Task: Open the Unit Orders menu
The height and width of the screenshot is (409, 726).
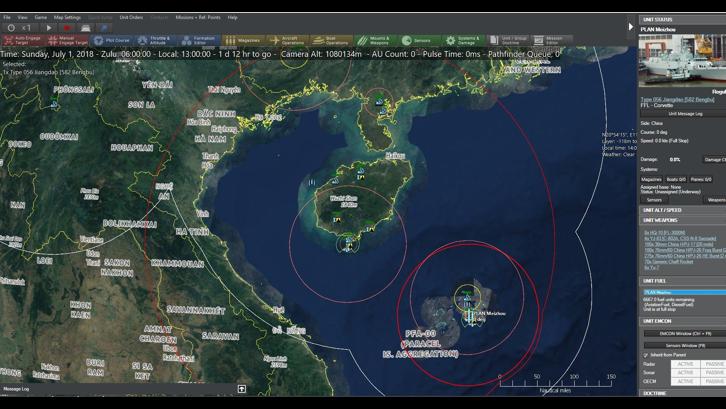Action: pyautogui.click(x=131, y=18)
